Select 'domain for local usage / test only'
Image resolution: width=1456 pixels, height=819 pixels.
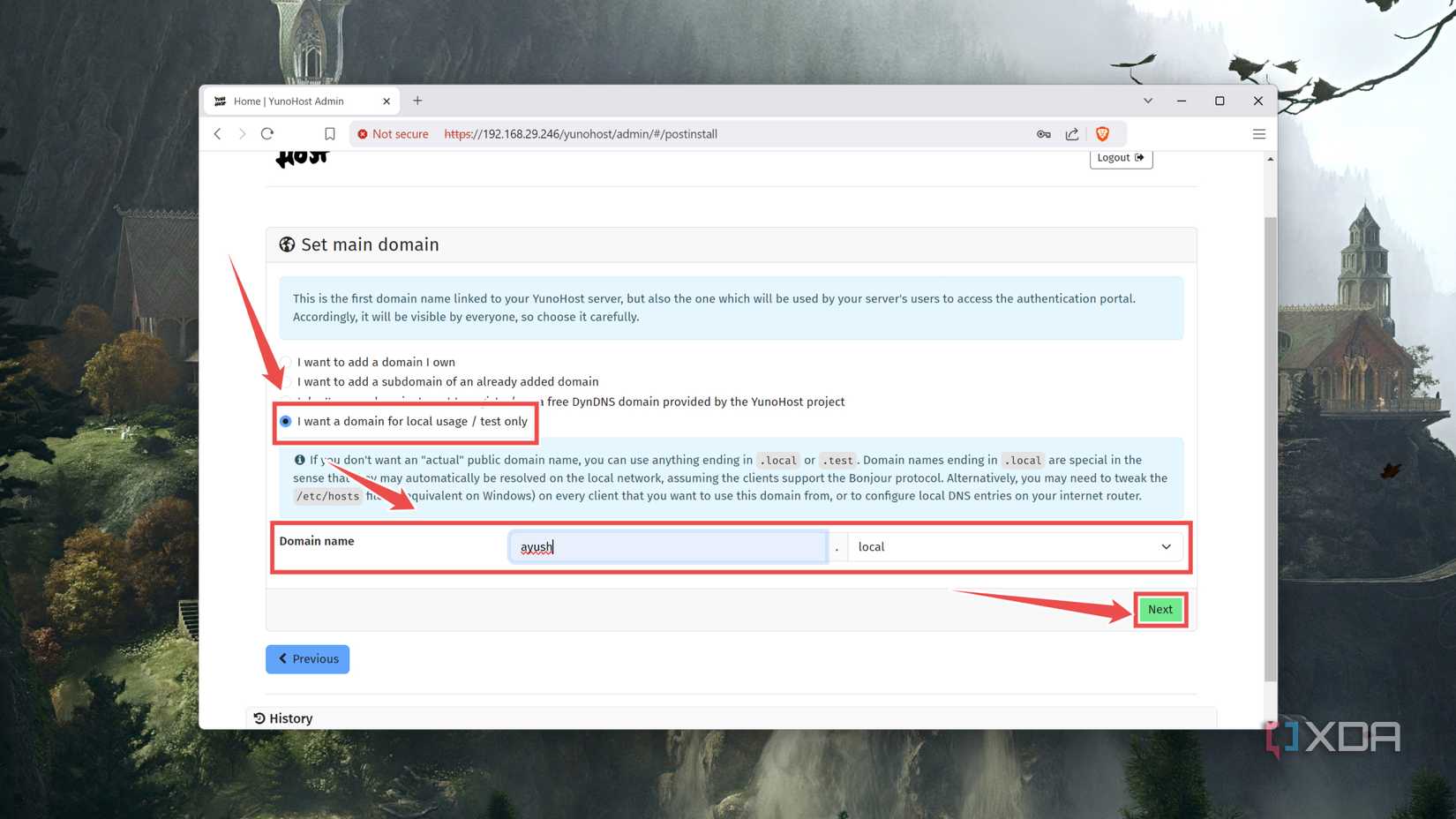pos(404,422)
